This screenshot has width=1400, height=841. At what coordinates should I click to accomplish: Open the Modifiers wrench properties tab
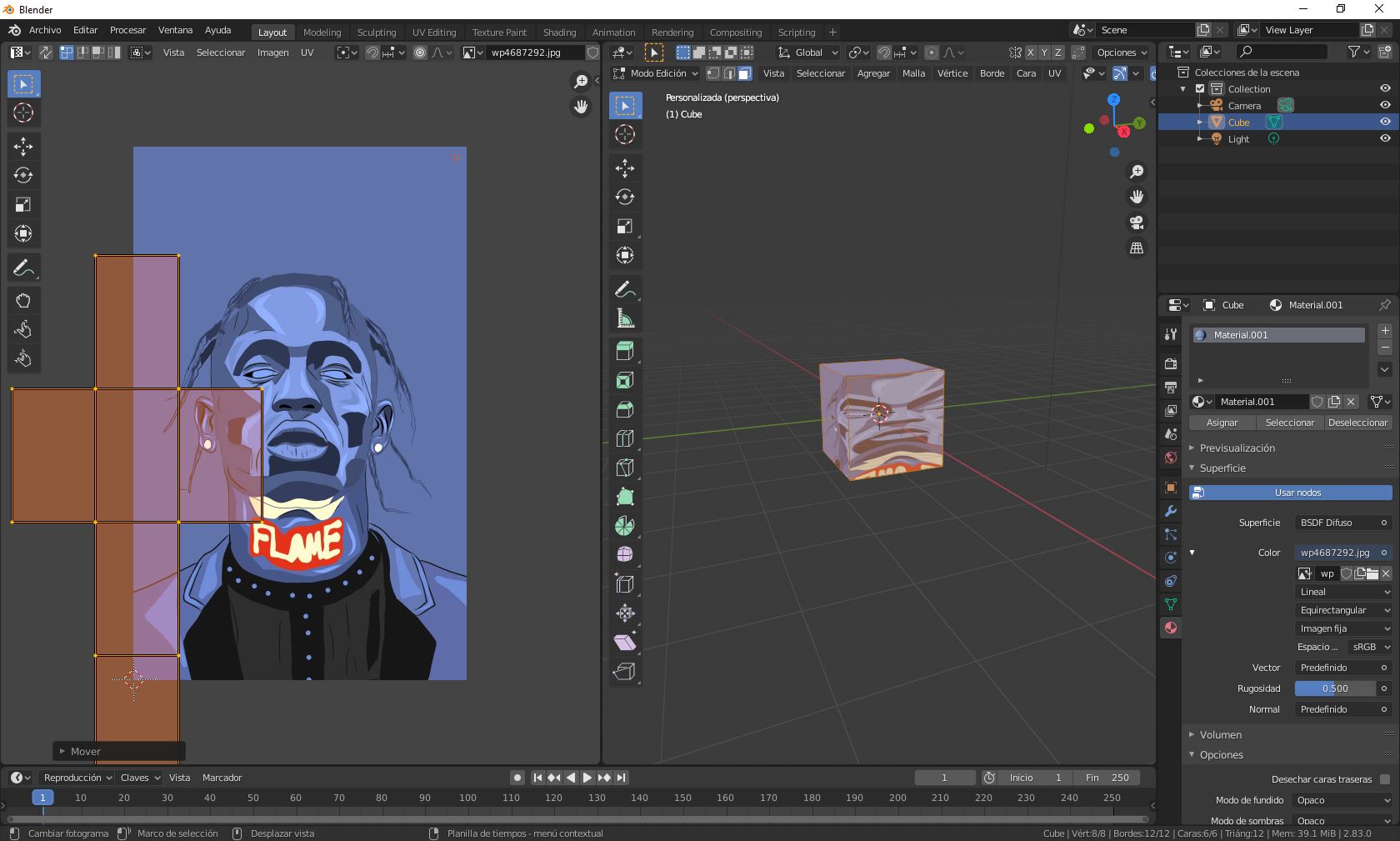coord(1171,511)
